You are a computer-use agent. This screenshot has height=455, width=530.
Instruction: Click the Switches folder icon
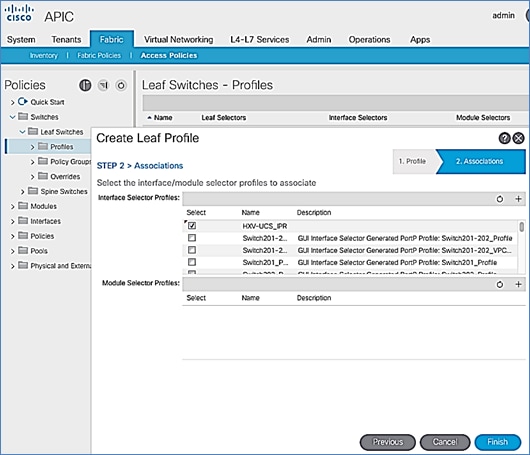point(23,117)
